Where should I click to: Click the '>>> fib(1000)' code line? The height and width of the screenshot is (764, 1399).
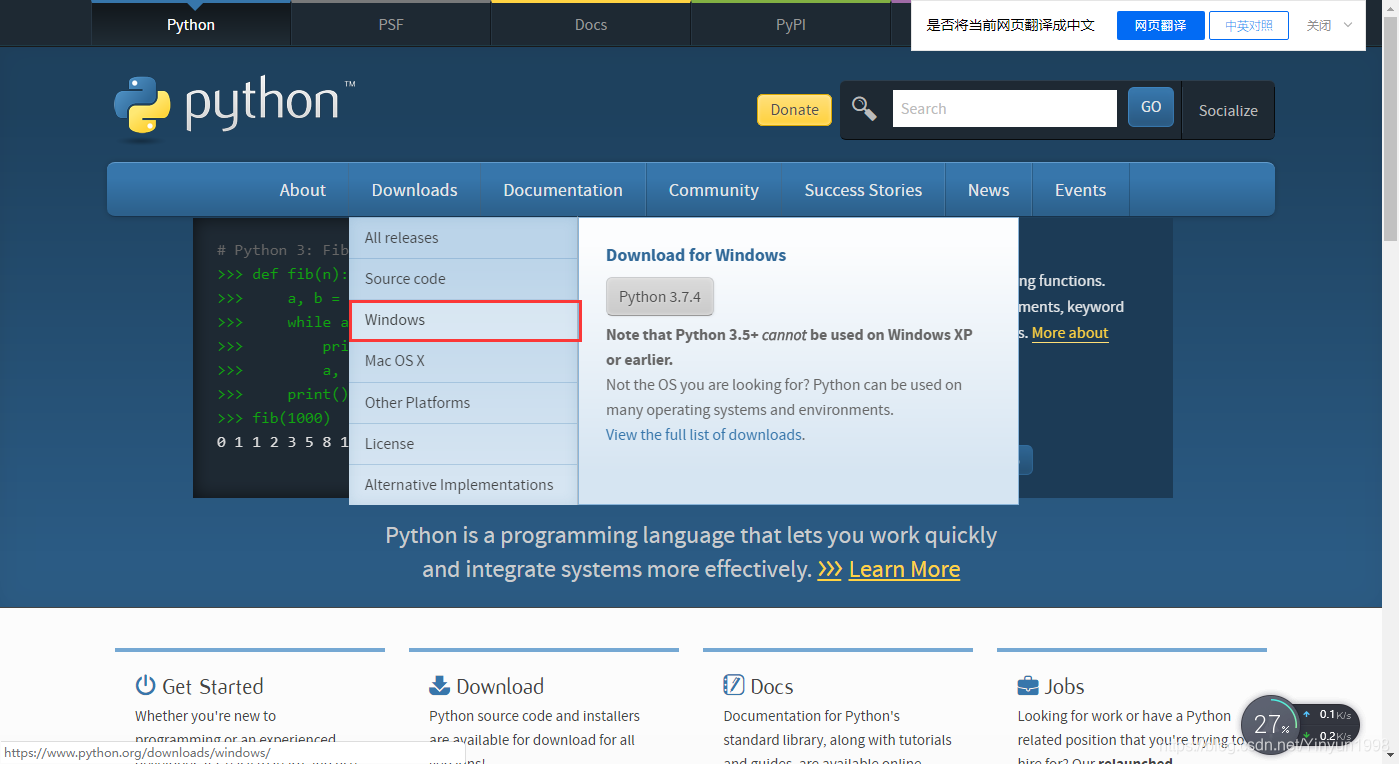[273, 417]
